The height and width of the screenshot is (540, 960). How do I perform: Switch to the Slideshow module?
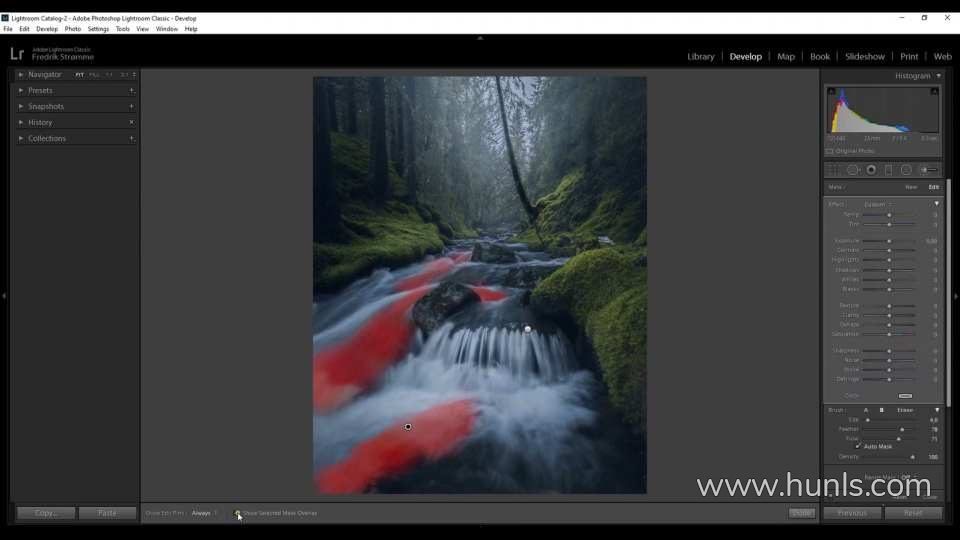[864, 56]
